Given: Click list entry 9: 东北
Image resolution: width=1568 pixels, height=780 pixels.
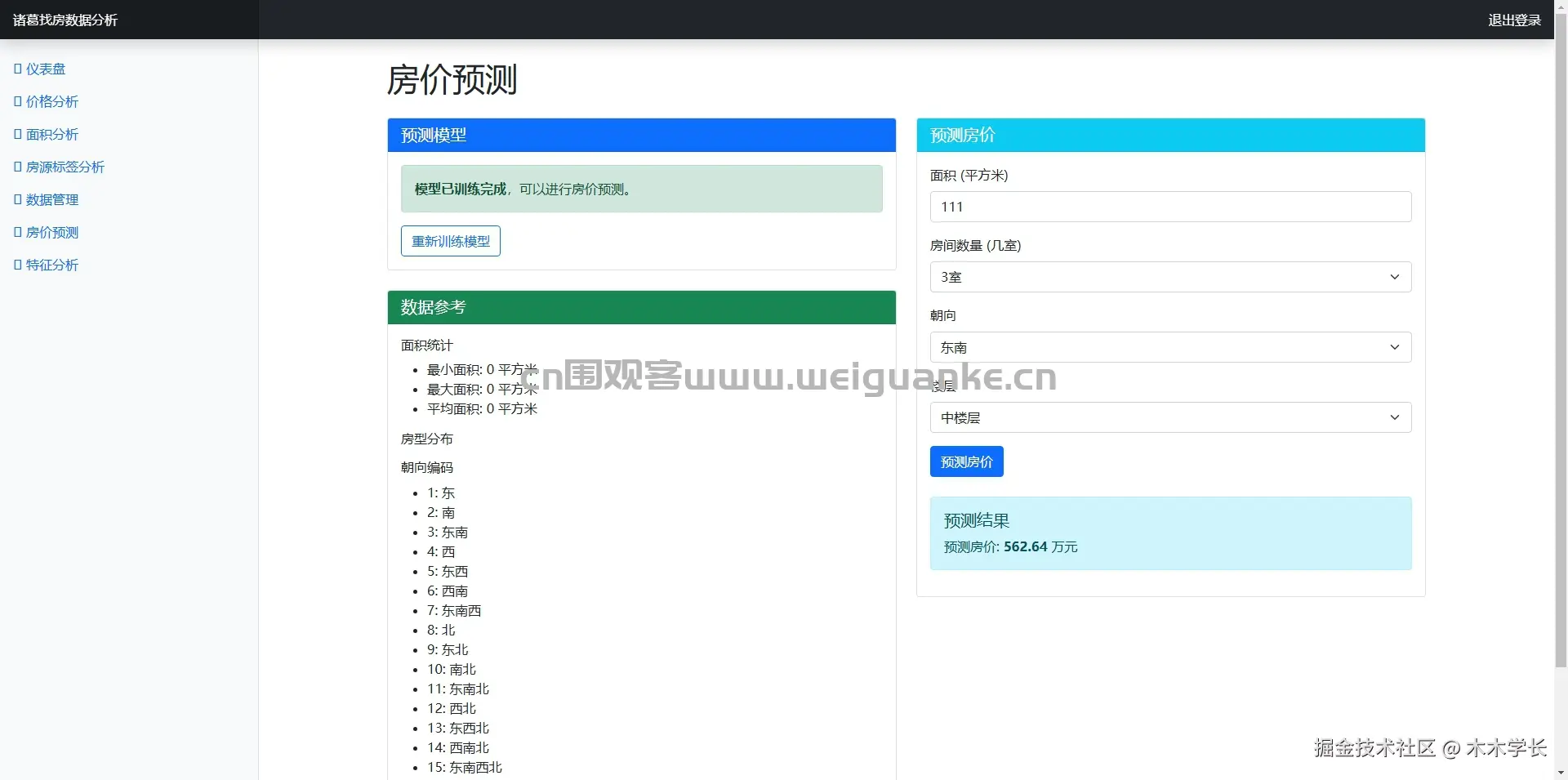Looking at the screenshot, I should pyautogui.click(x=448, y=649).
